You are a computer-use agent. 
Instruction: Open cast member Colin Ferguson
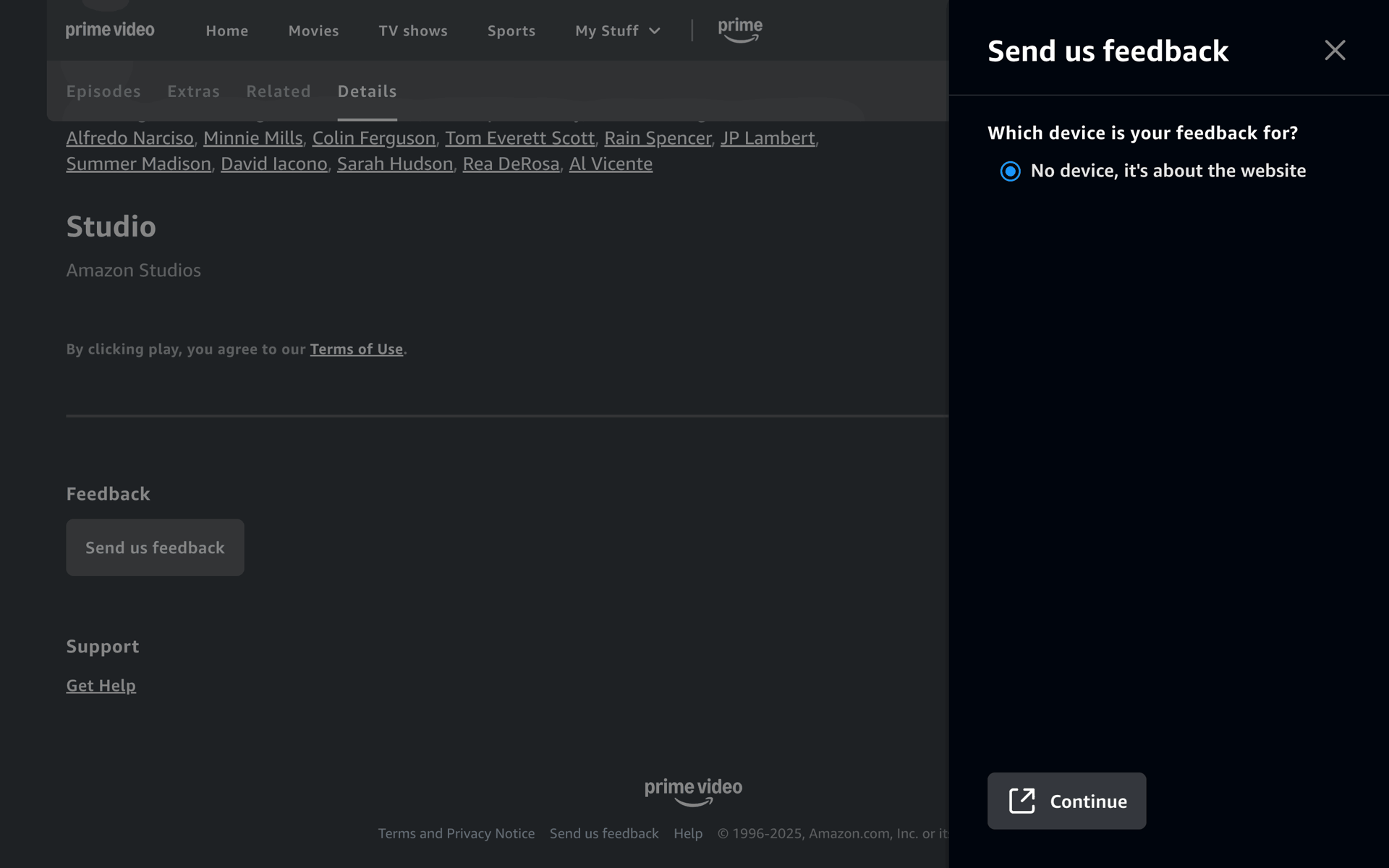pyautogui.click(x=373, y=137)
